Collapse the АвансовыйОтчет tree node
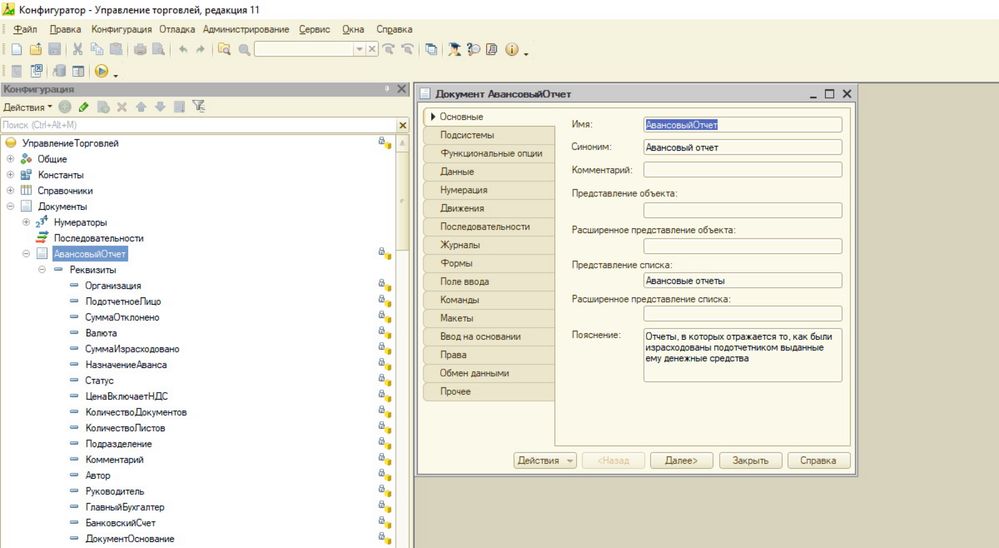 (x=26, y=254)
